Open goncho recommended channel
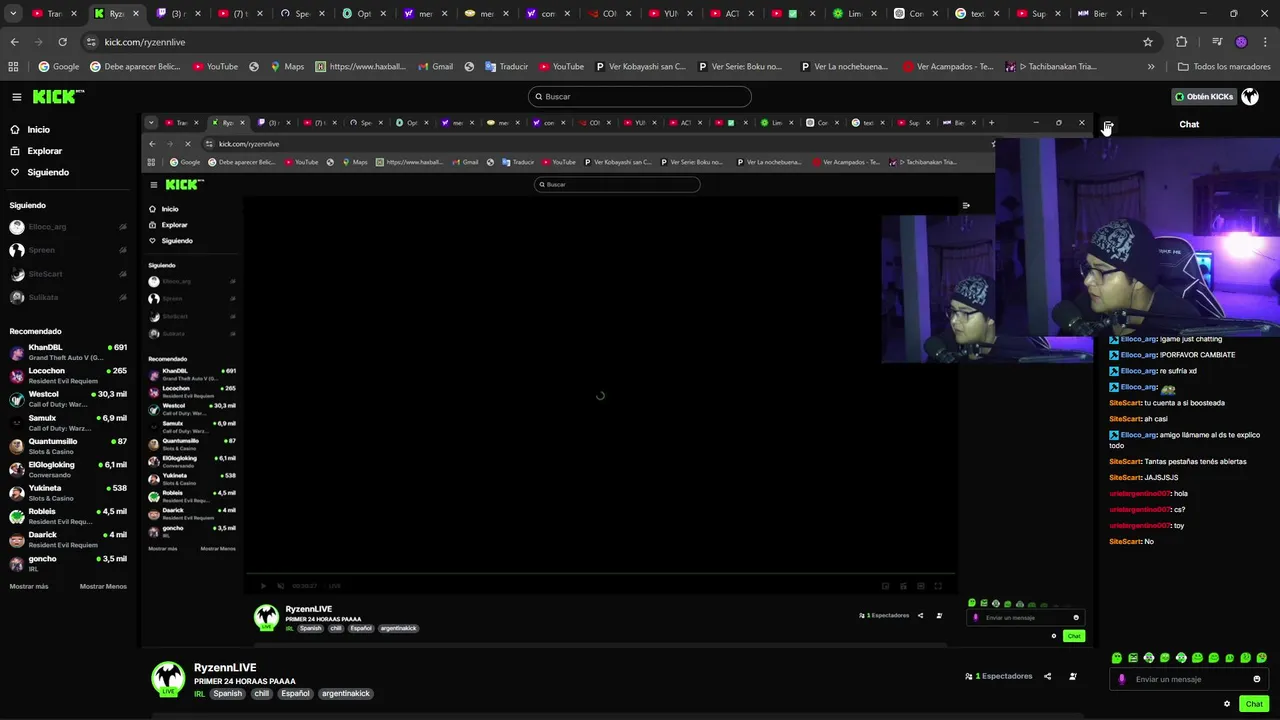Image resolution: width=1280 pixels, height=720 pixels. [x=68, y=563]
